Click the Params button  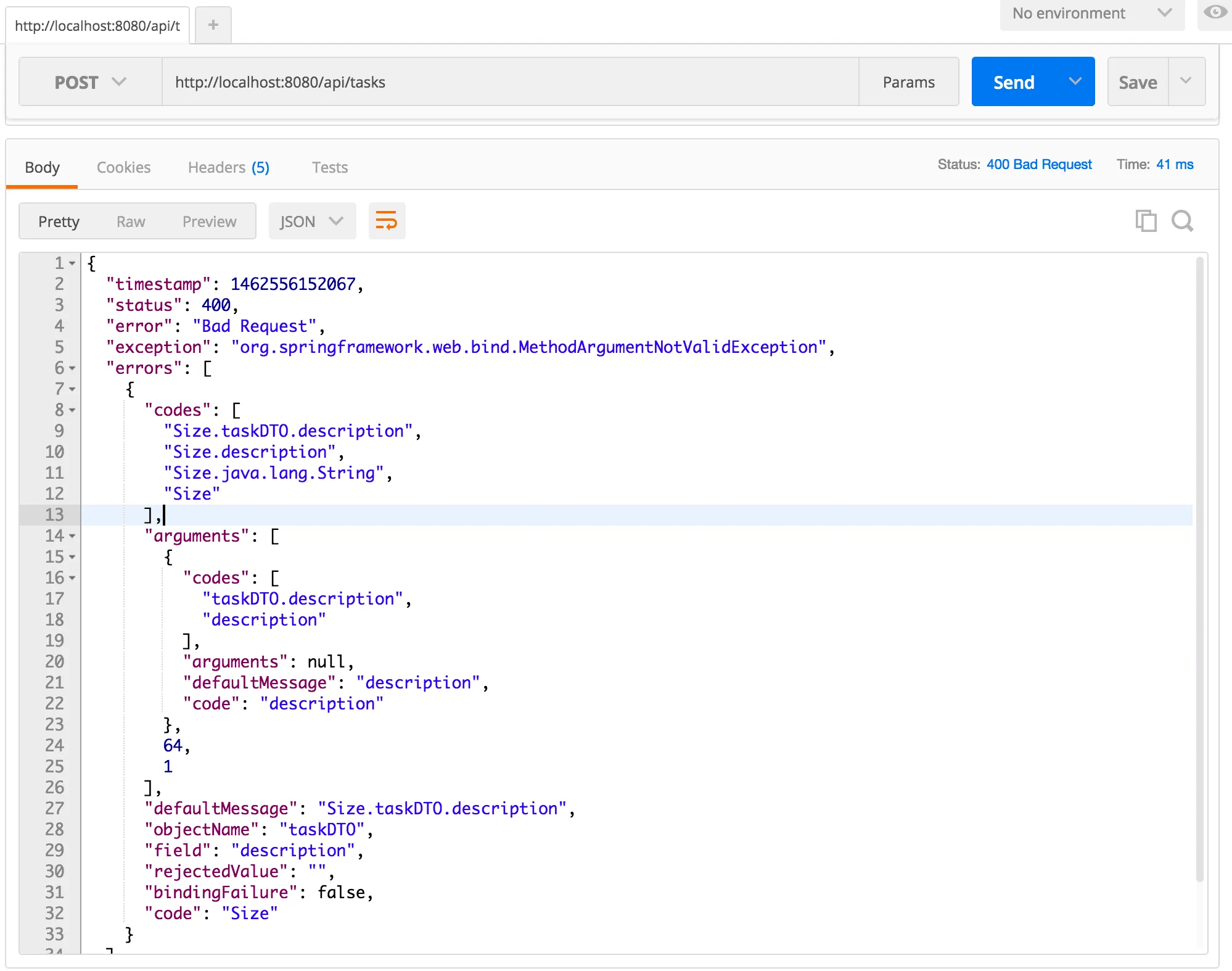[909, 81]
